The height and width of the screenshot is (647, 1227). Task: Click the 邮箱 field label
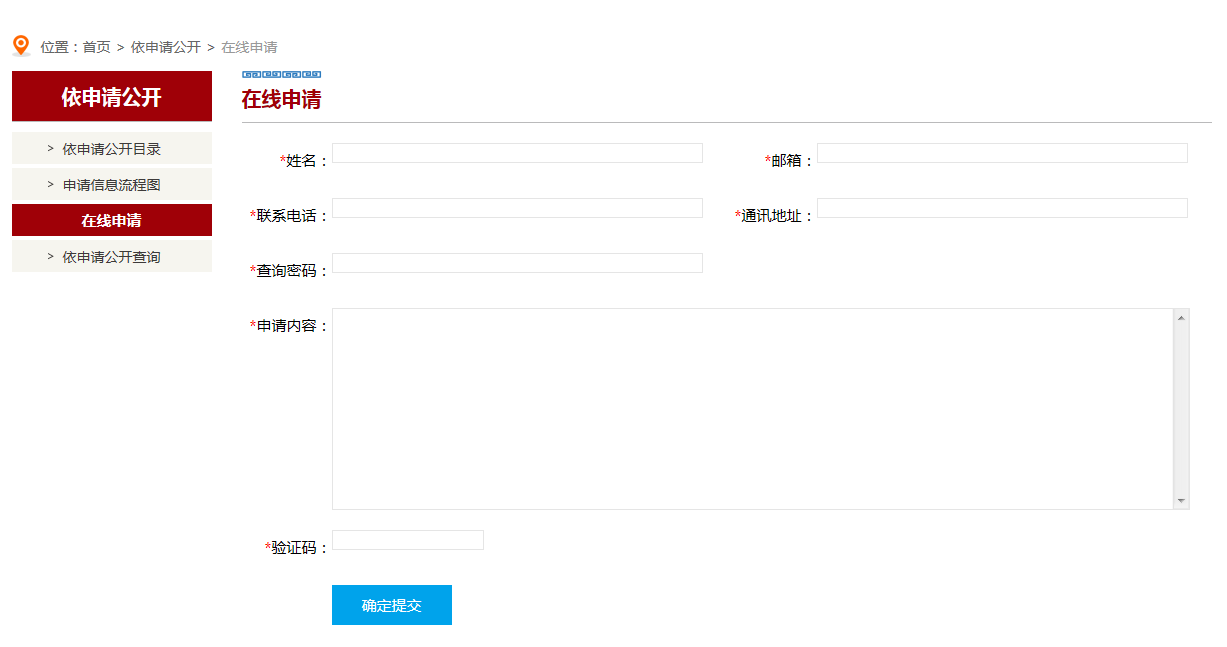tap(789, 161)
